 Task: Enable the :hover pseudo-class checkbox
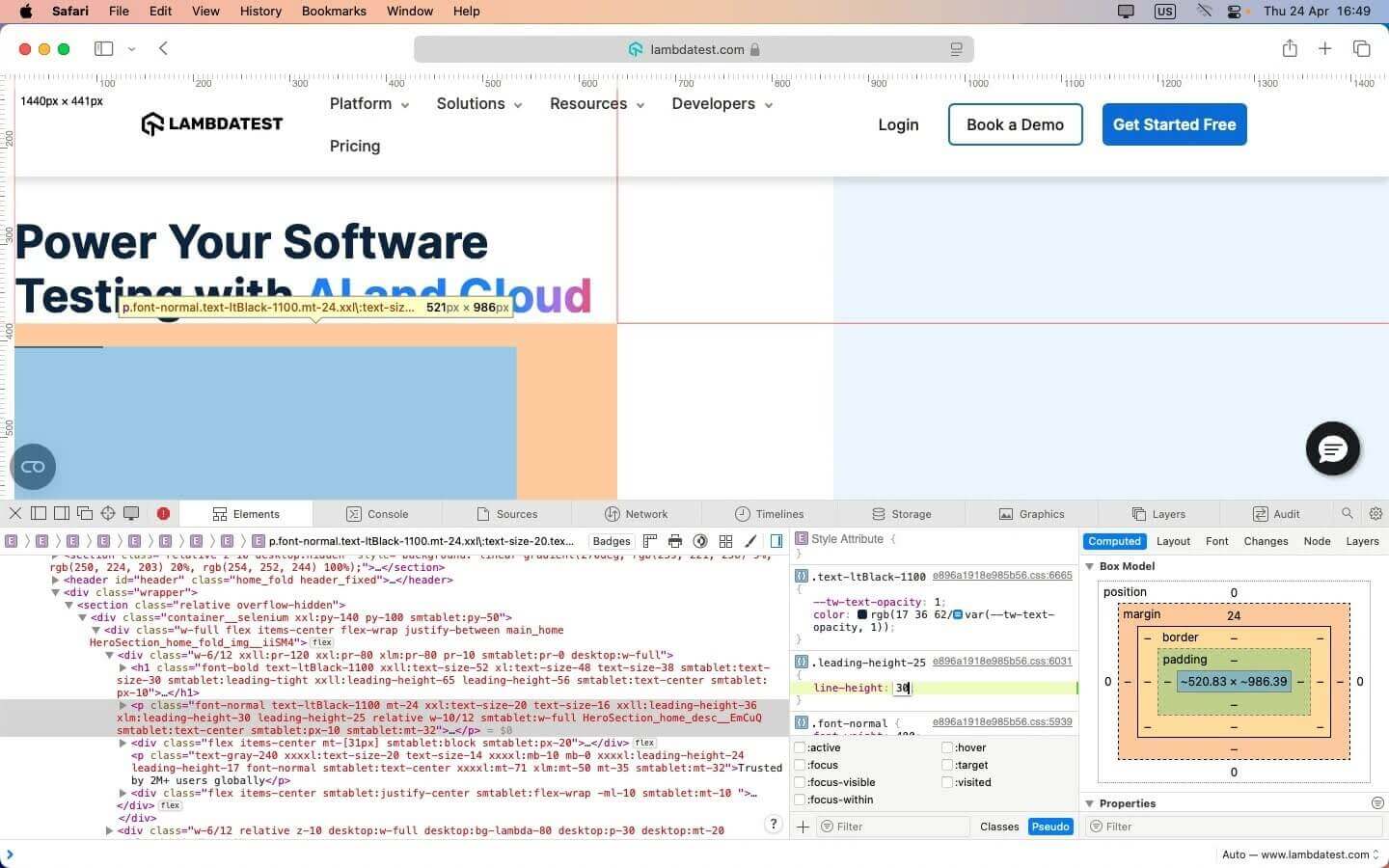coord(947,748)
